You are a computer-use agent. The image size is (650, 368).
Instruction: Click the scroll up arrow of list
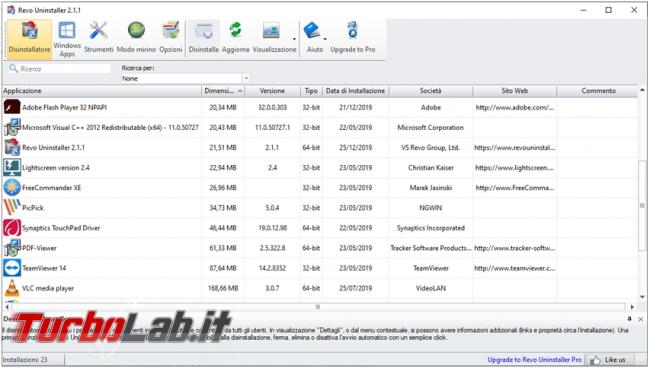point(642,90)
